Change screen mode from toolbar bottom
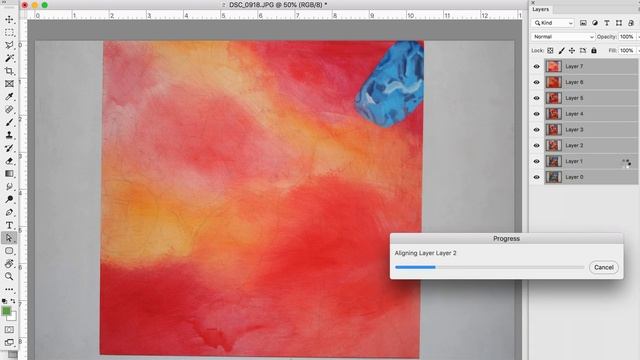 point(9,342)
